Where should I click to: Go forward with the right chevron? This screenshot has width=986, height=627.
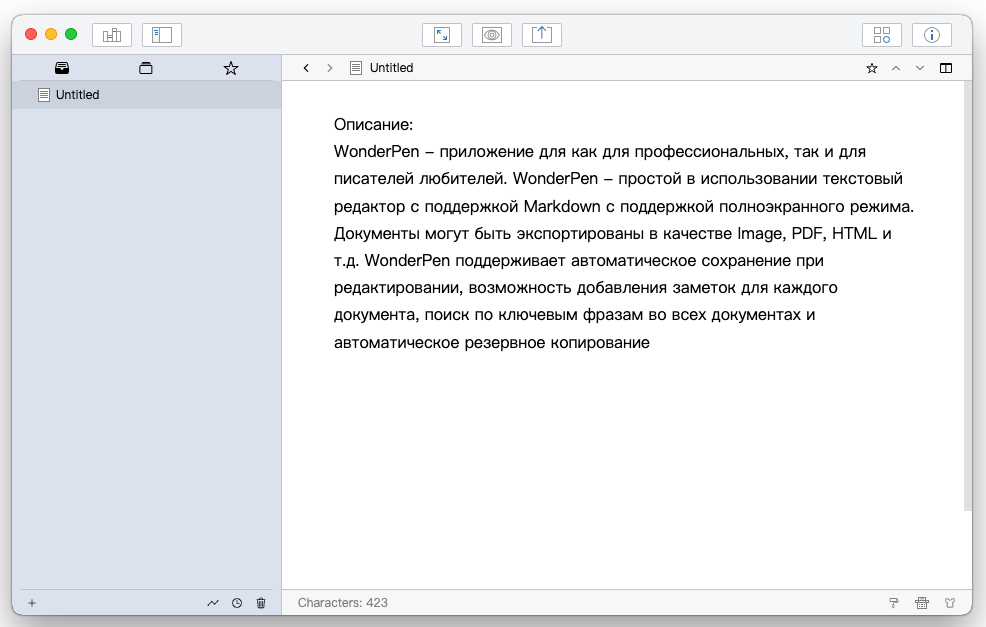(330, 68)
